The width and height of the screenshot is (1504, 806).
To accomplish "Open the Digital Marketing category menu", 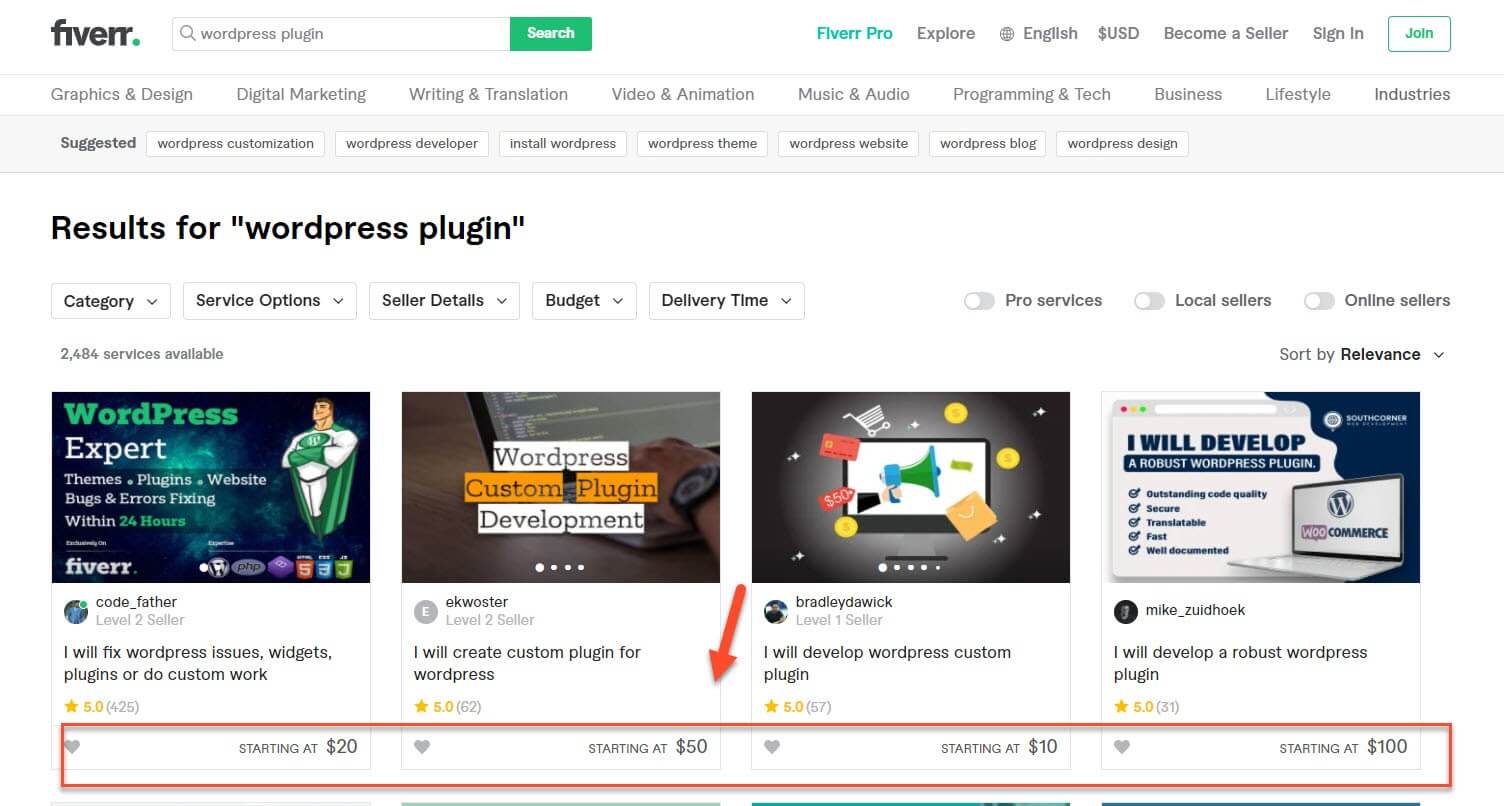I will coord(301,94).
